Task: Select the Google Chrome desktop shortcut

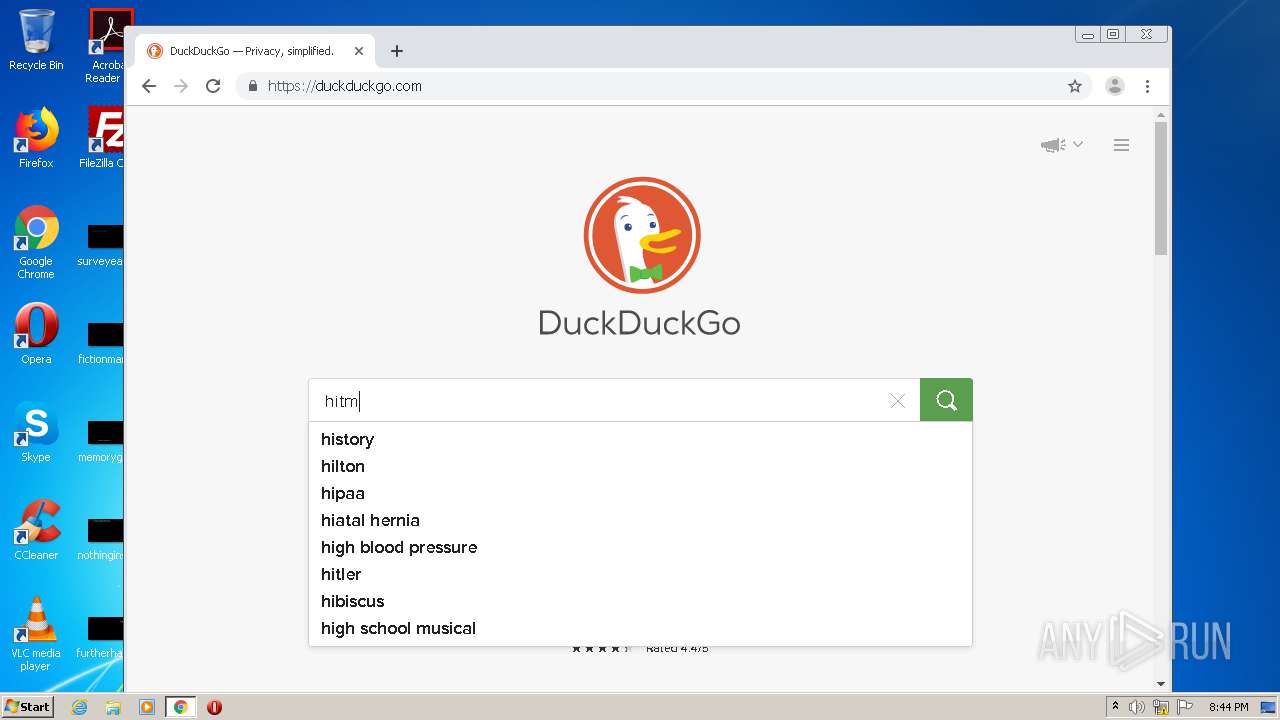Action: pos(36,243)
